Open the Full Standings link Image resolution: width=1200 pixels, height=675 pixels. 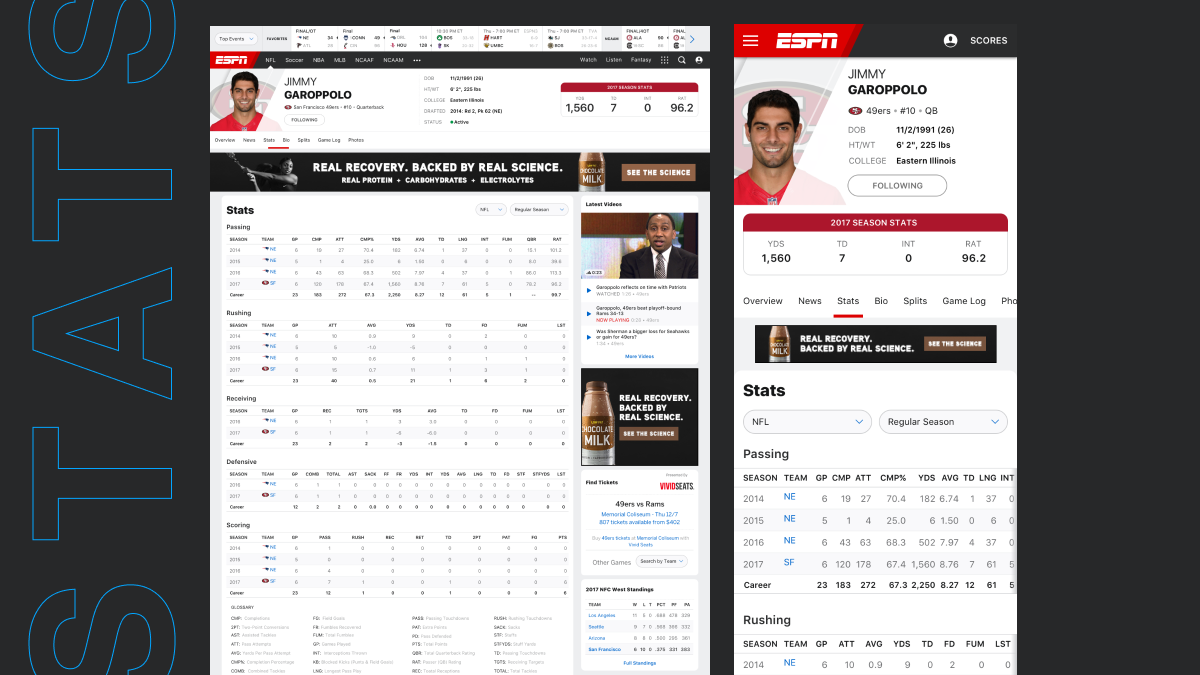click(640, 663)
